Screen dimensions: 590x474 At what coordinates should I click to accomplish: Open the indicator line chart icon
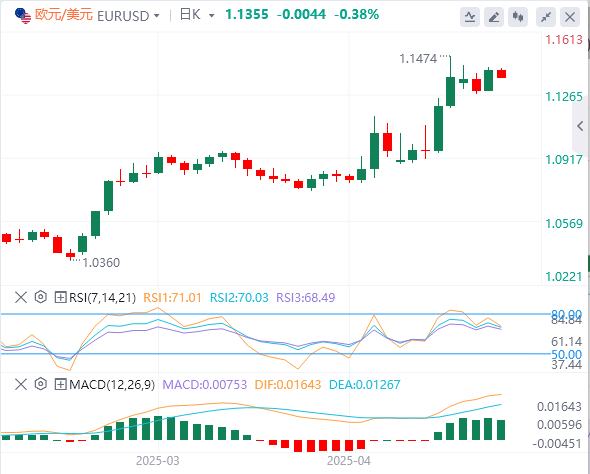click(x=470, y=17)
